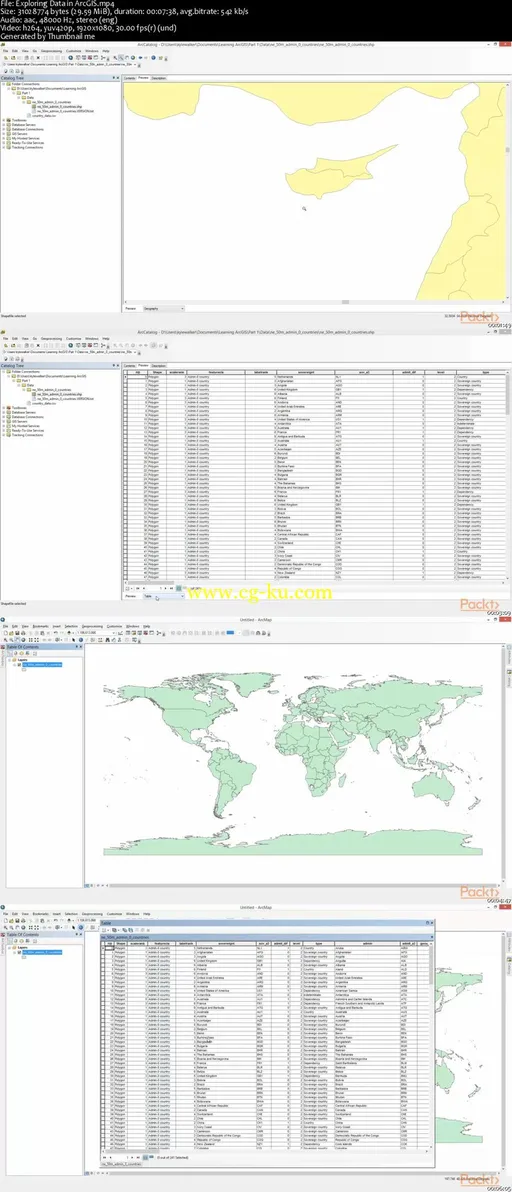Click horizontal scrollbar under first ArcCatalog map preview

point(346,302)
